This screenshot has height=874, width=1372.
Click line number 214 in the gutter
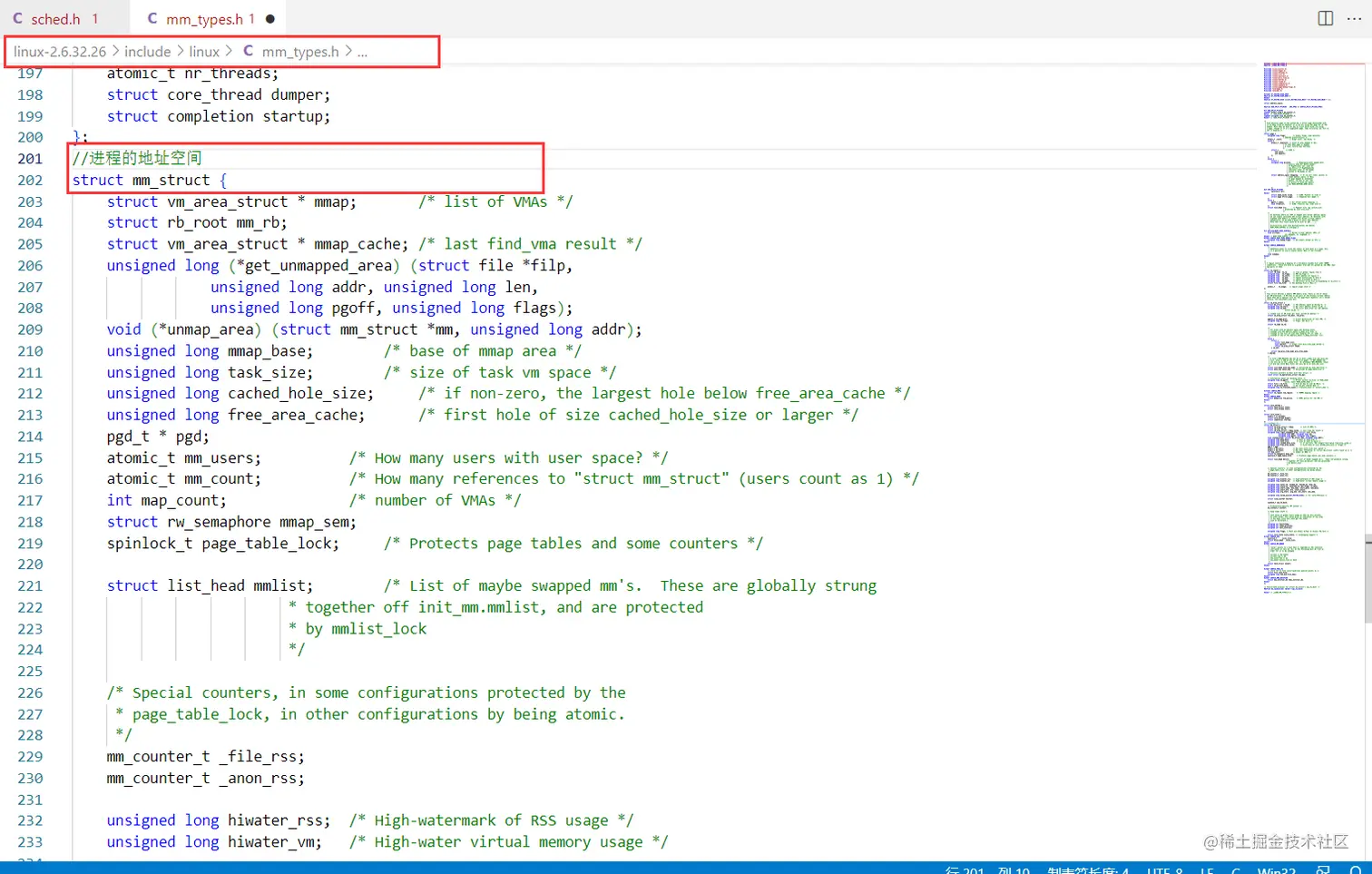(x=30, y=437)
